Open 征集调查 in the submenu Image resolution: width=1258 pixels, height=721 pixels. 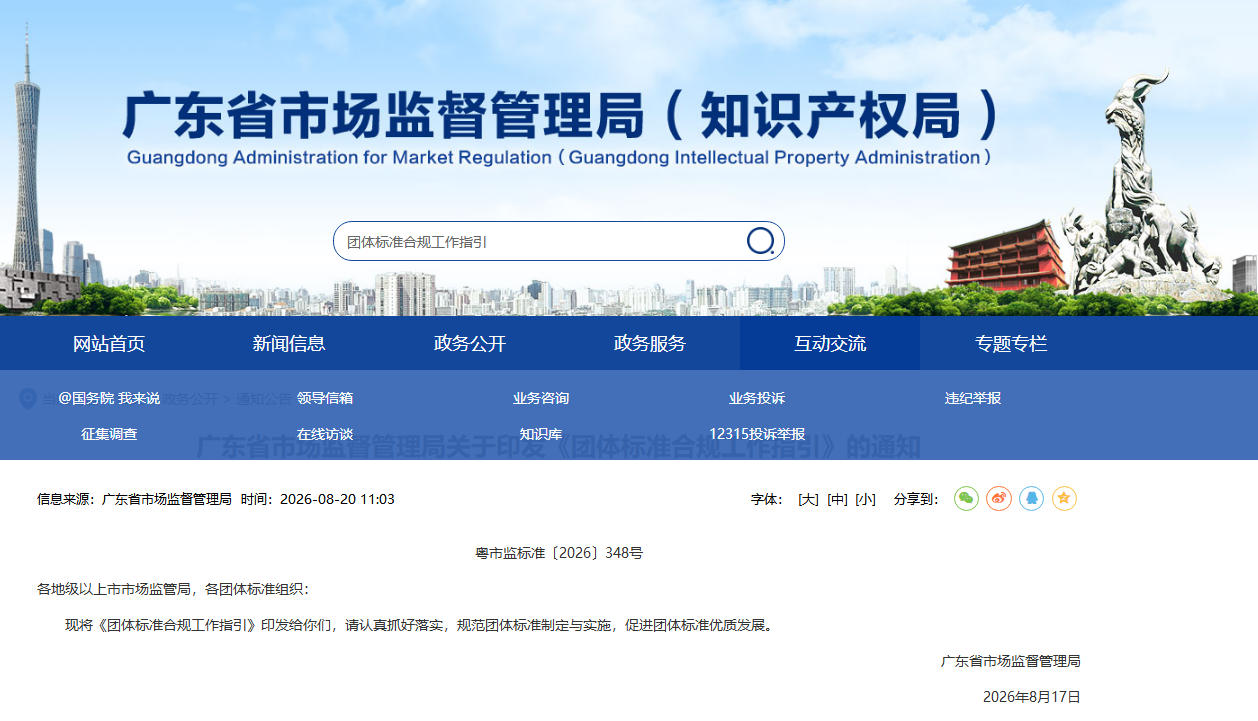tap(109, 434)
